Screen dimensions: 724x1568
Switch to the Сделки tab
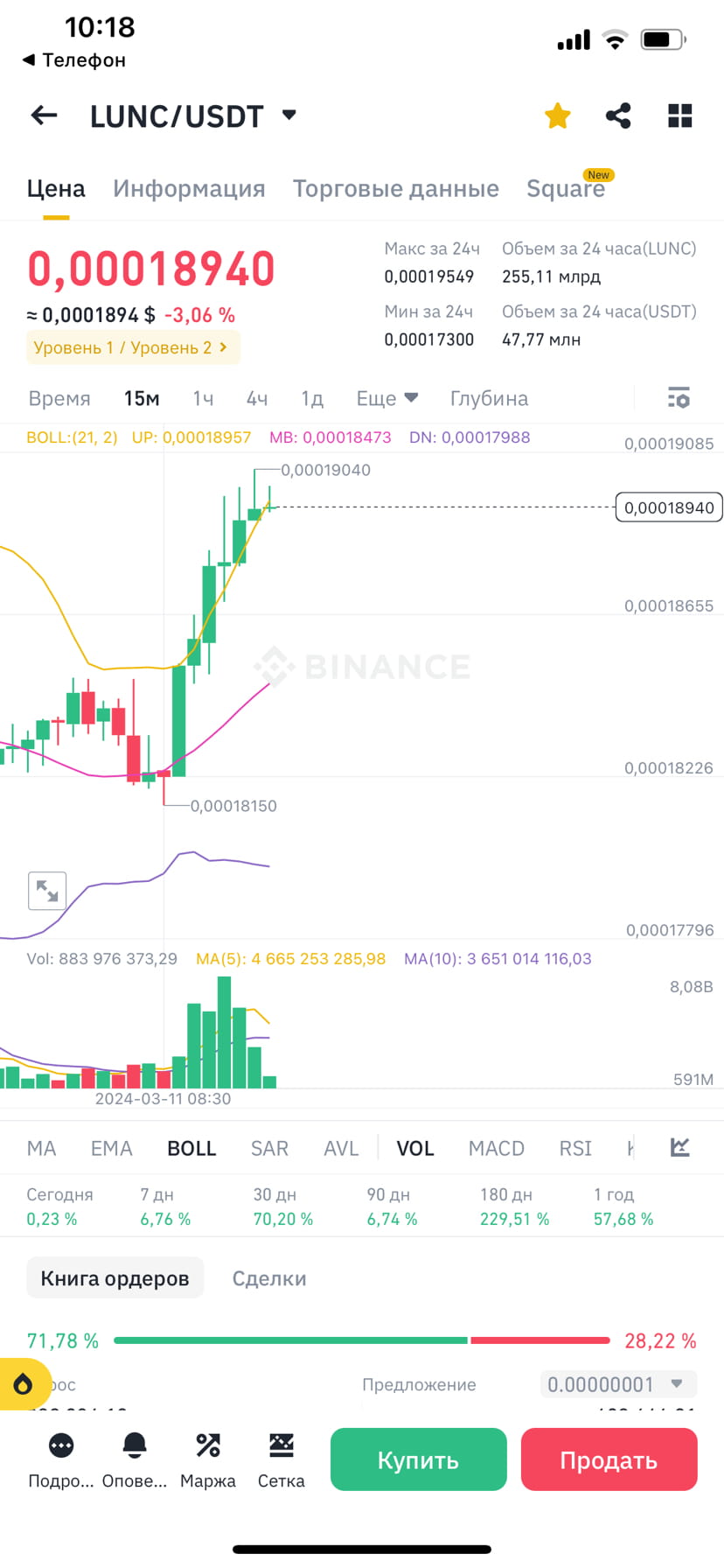coord(269,1277)
